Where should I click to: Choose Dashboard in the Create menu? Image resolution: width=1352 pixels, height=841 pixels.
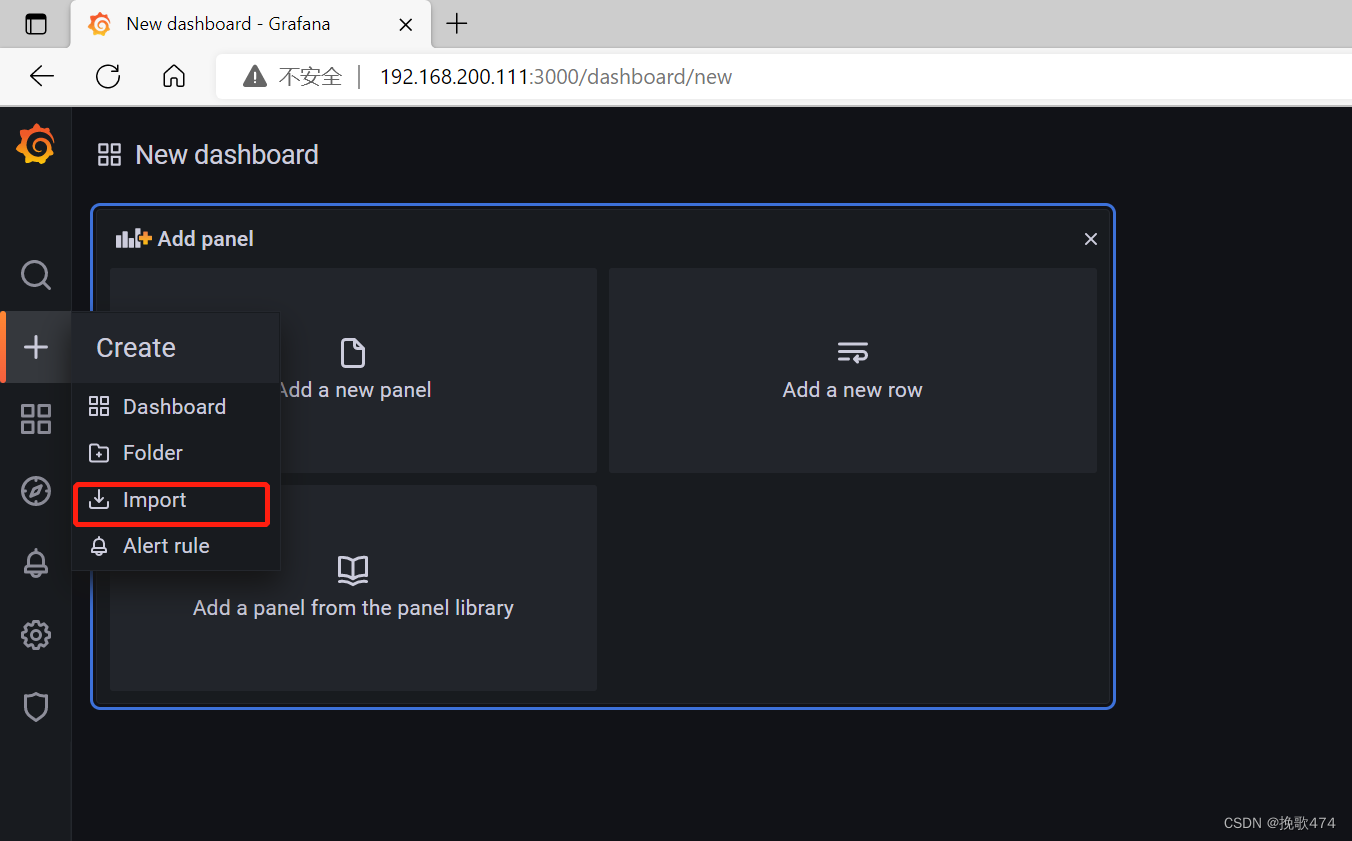click(x=174, y=406)
